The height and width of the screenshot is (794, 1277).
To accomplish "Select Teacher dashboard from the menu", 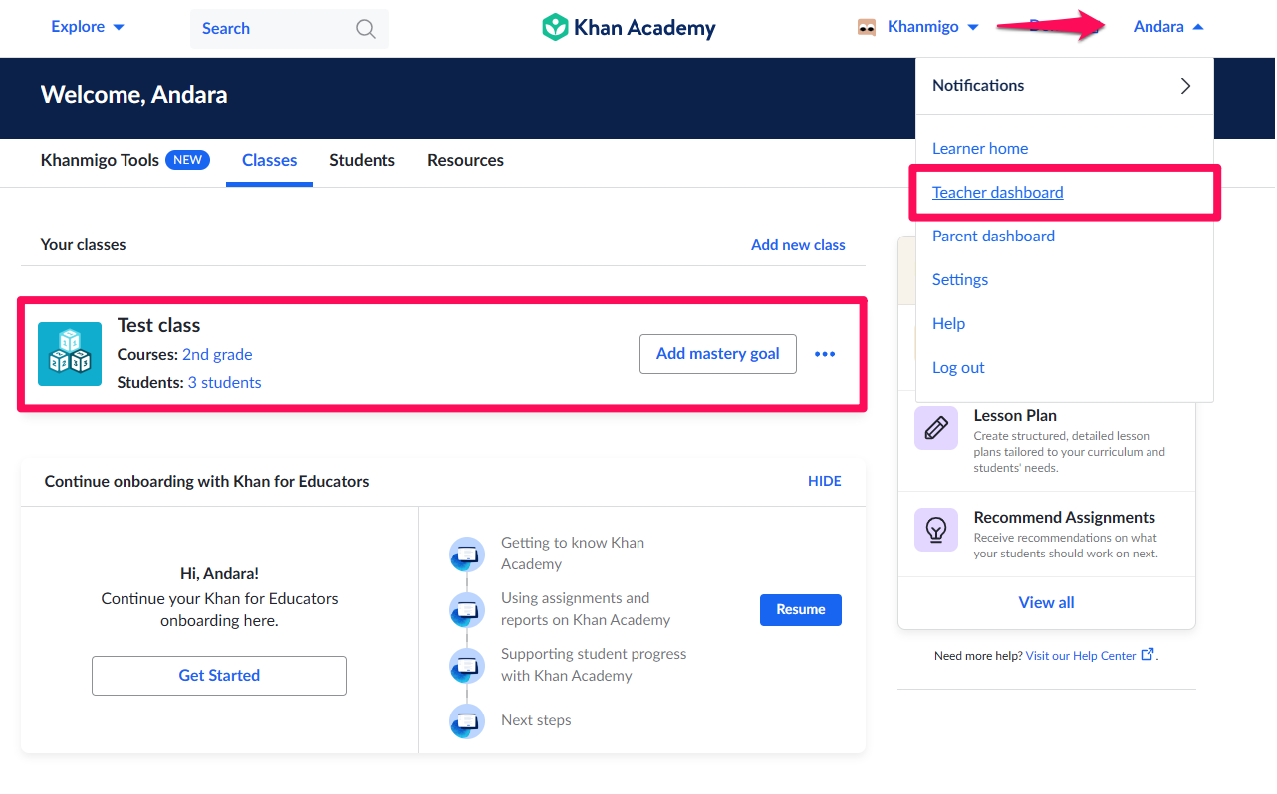I will click(x=997, y=192).
